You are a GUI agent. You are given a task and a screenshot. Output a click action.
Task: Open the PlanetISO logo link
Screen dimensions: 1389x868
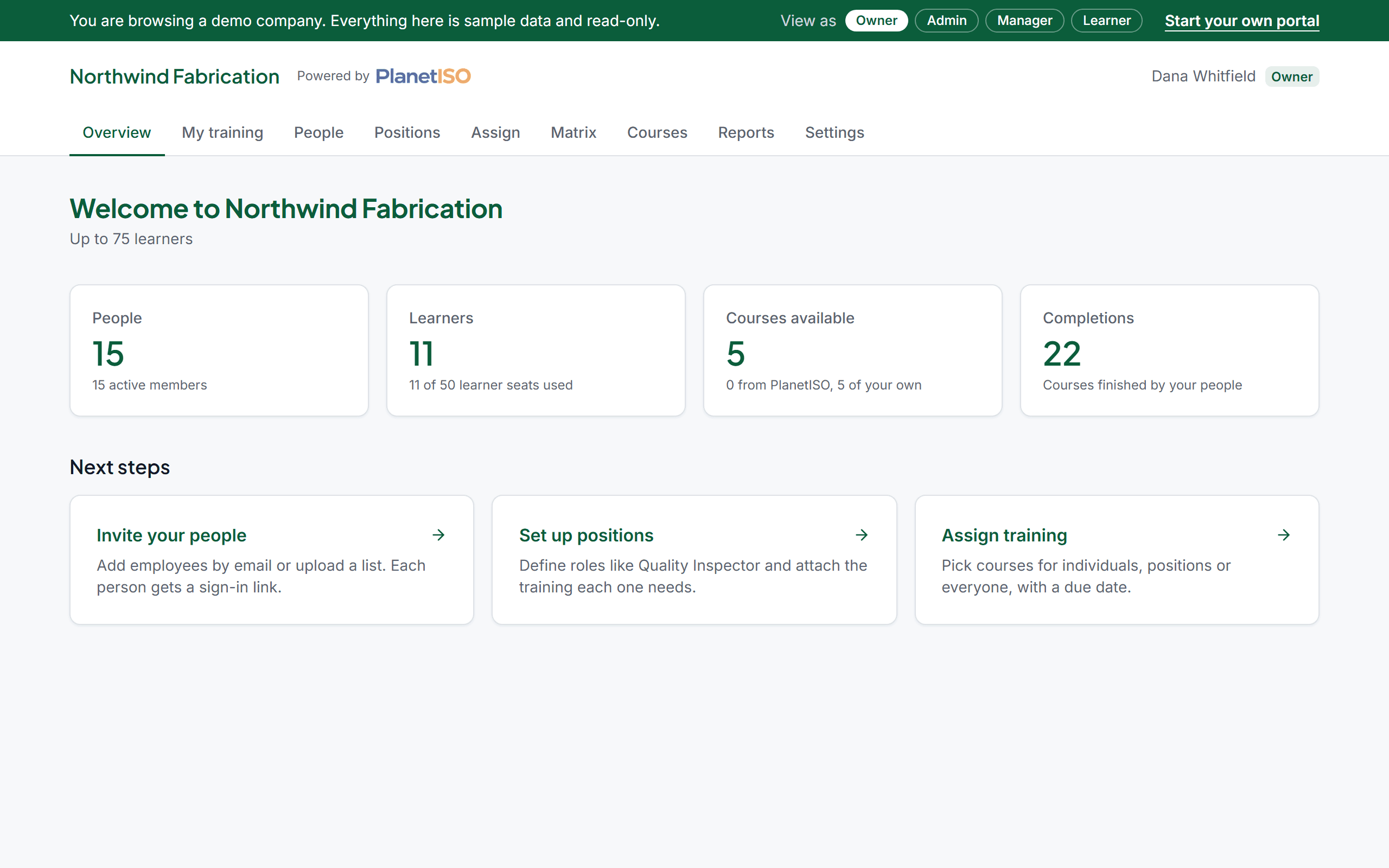point(423,76)
